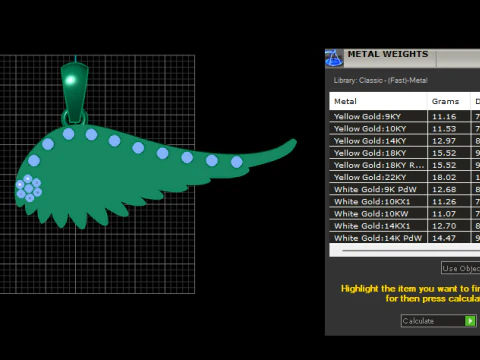Select the Yellow Gold:18KY R... row
This screenshot has height=360, width=480.
tap(405, 165)
